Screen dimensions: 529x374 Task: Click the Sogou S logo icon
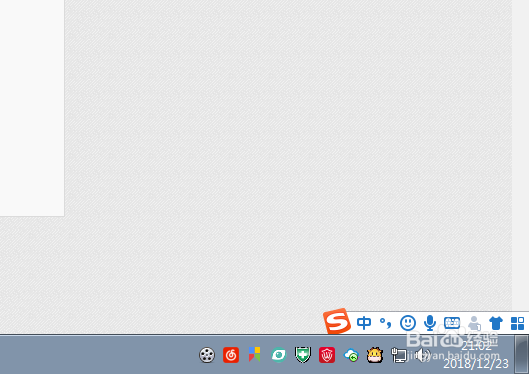click(336, 321)
